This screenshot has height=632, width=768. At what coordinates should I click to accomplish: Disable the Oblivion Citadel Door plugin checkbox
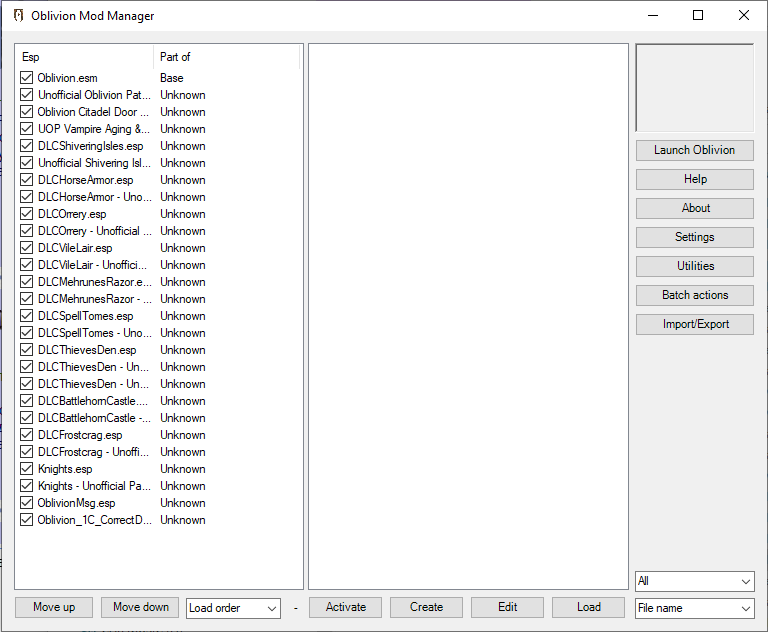point(26,112)
